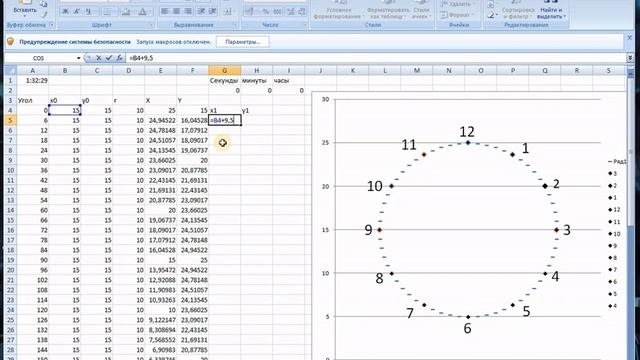Image resolution: width=640 pixels, height=360 pixels.
Task: Open the Clear eraser tool in Editing
Action: [492, 15]
